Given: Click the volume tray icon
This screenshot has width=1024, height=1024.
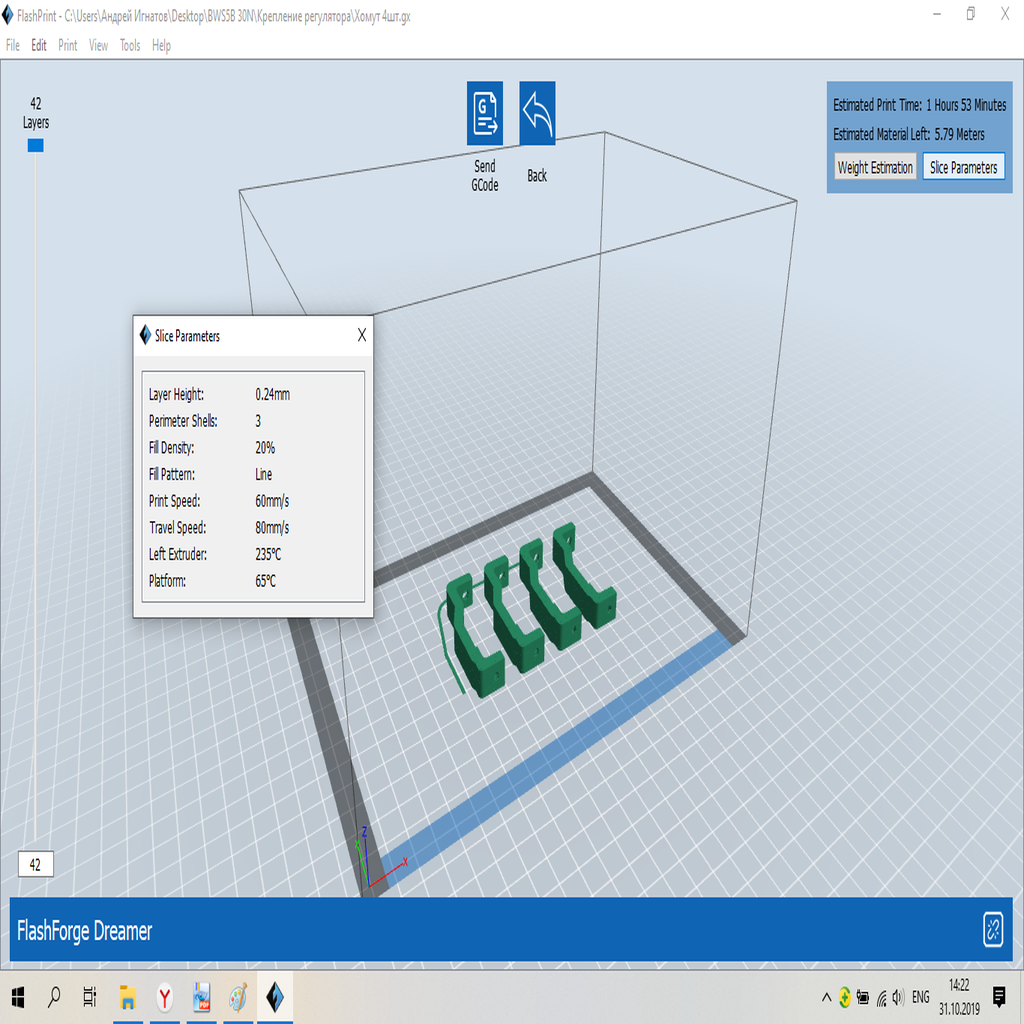Looking at the screenshot, I should pos(899,997).
